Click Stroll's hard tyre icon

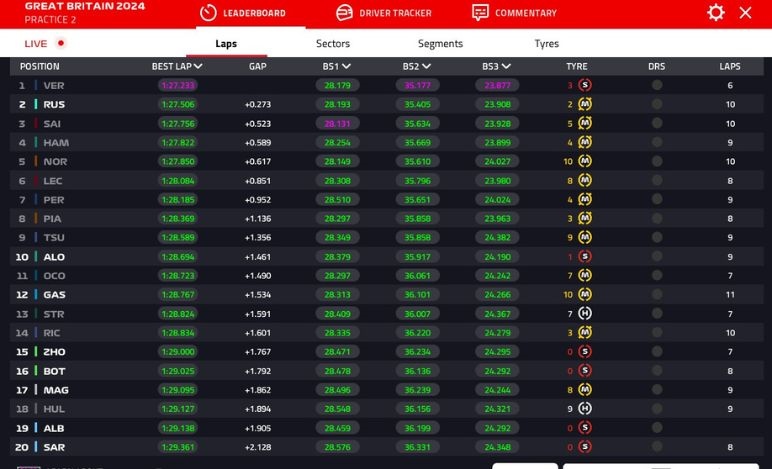tap(585, 314)
